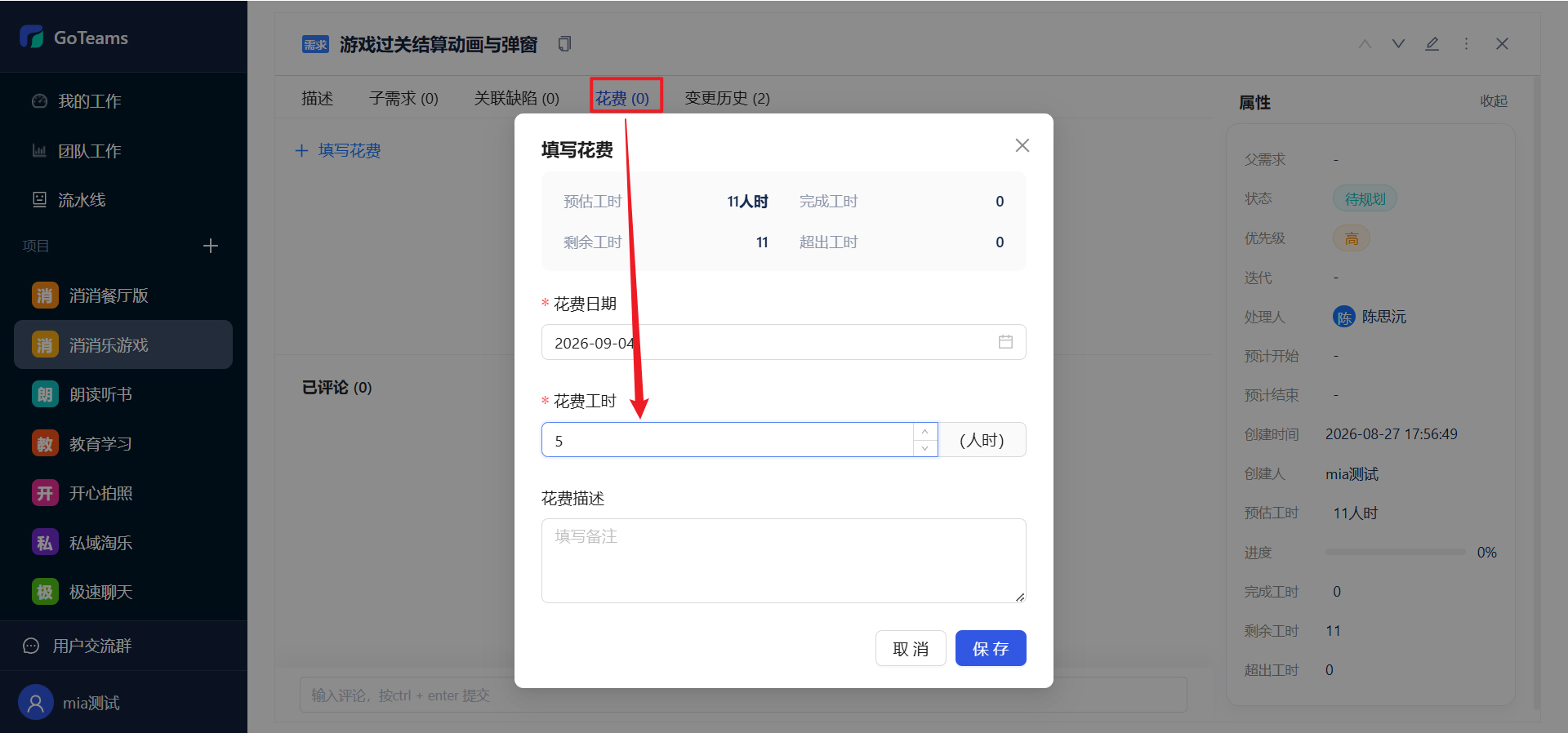Image resolution: width=1568 pixels, height=733 pixels.
Task: Open the 花费日期 calendar picker icon
Action: pos(1005,342)
